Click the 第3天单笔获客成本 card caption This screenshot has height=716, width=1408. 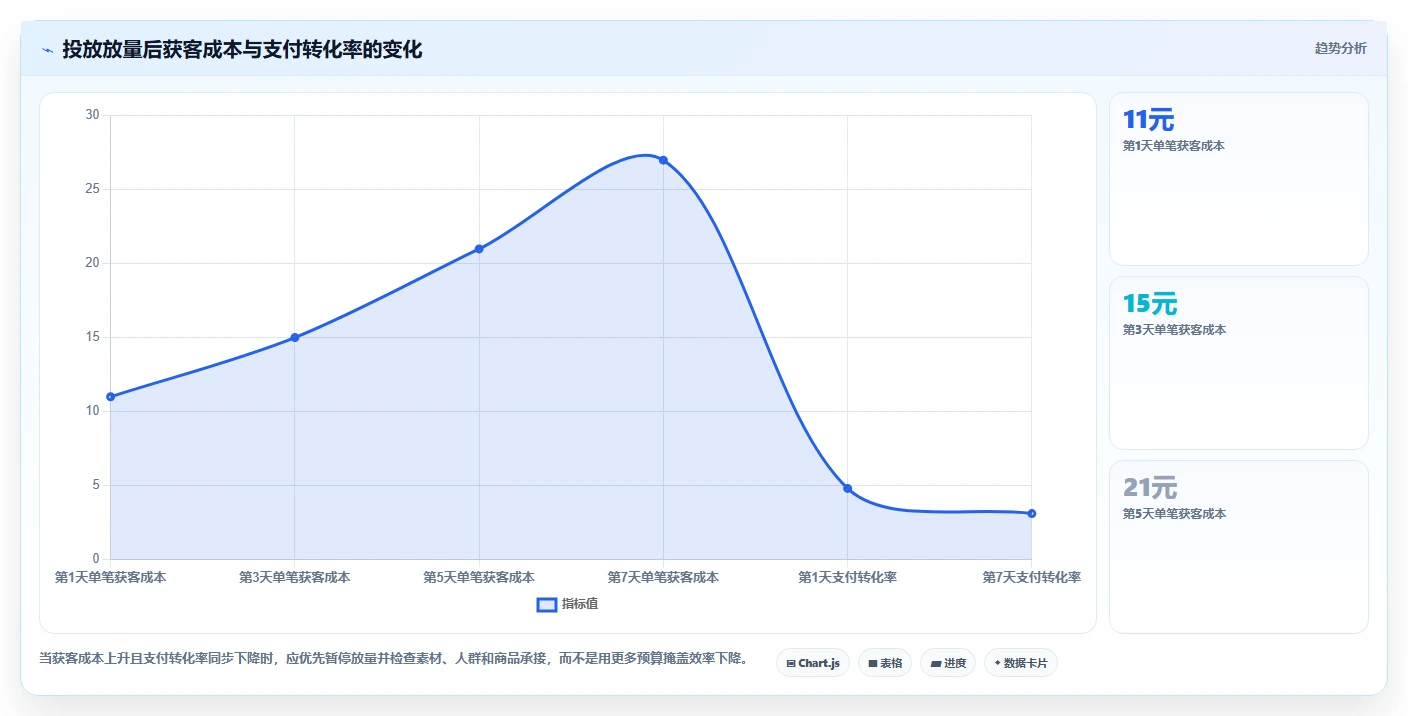point(1174,330)
